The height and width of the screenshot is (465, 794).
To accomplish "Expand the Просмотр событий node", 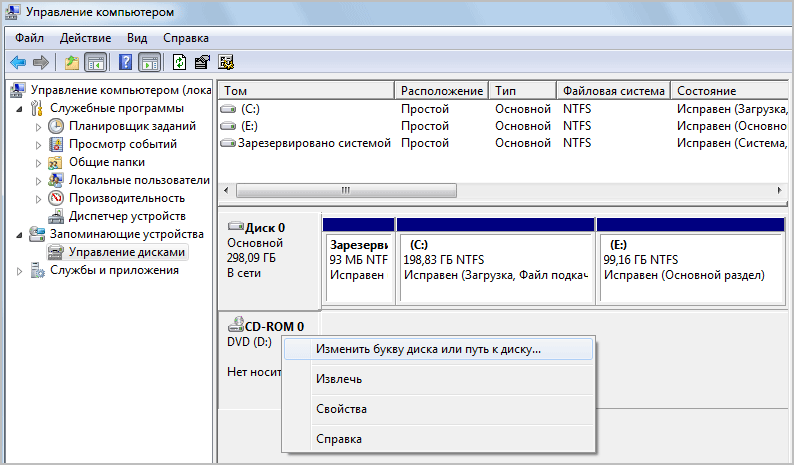I will click(x=38, y=145).
